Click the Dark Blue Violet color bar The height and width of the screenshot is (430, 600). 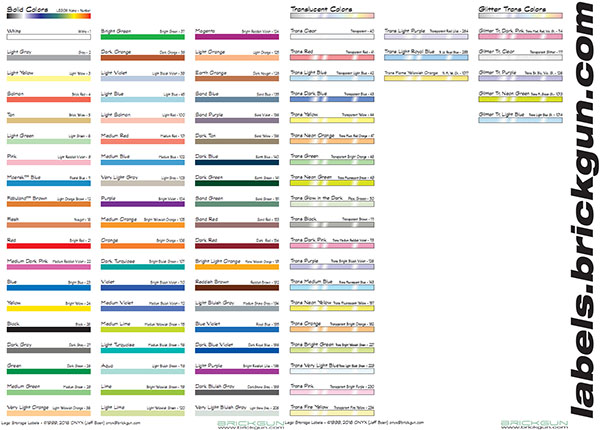[x=237, y=350]
